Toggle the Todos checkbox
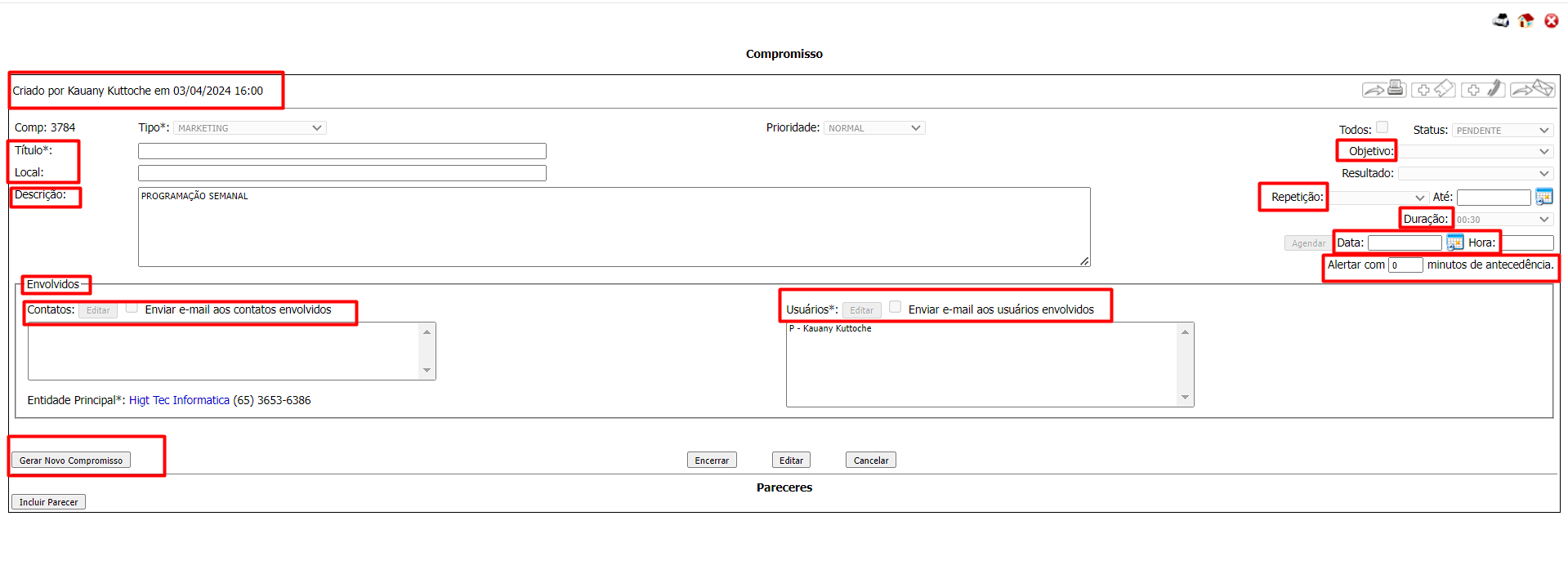The image size is (1568, 574). 1382,127
